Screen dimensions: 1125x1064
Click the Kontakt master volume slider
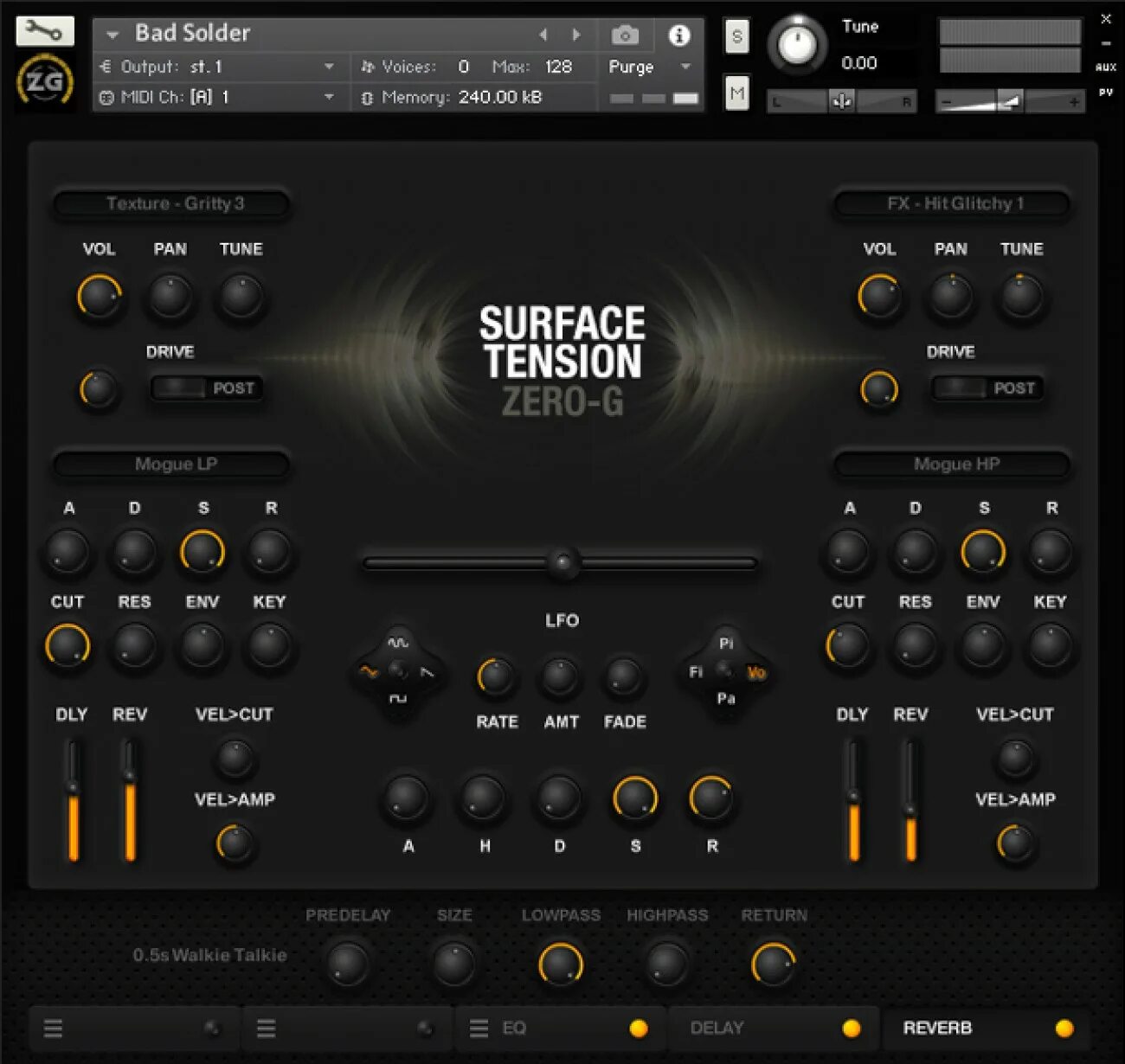1010,102
